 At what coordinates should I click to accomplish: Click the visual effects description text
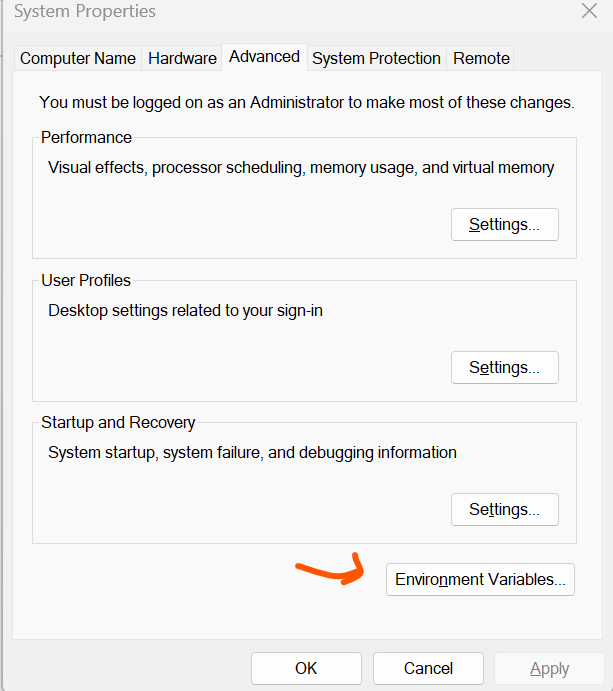coord(300,168)
